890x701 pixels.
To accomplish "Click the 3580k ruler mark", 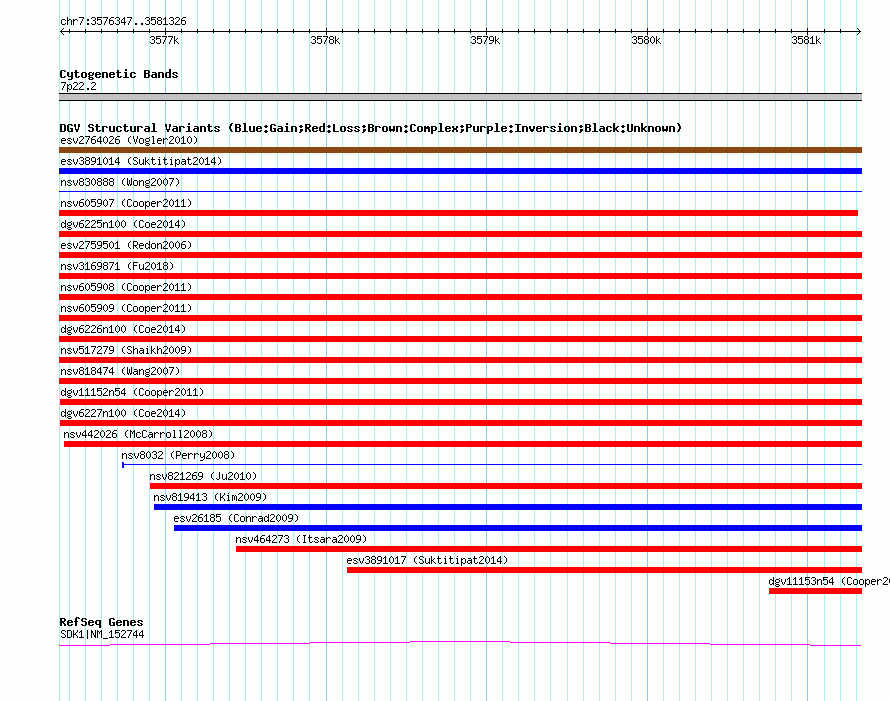I will pos(646,40).
